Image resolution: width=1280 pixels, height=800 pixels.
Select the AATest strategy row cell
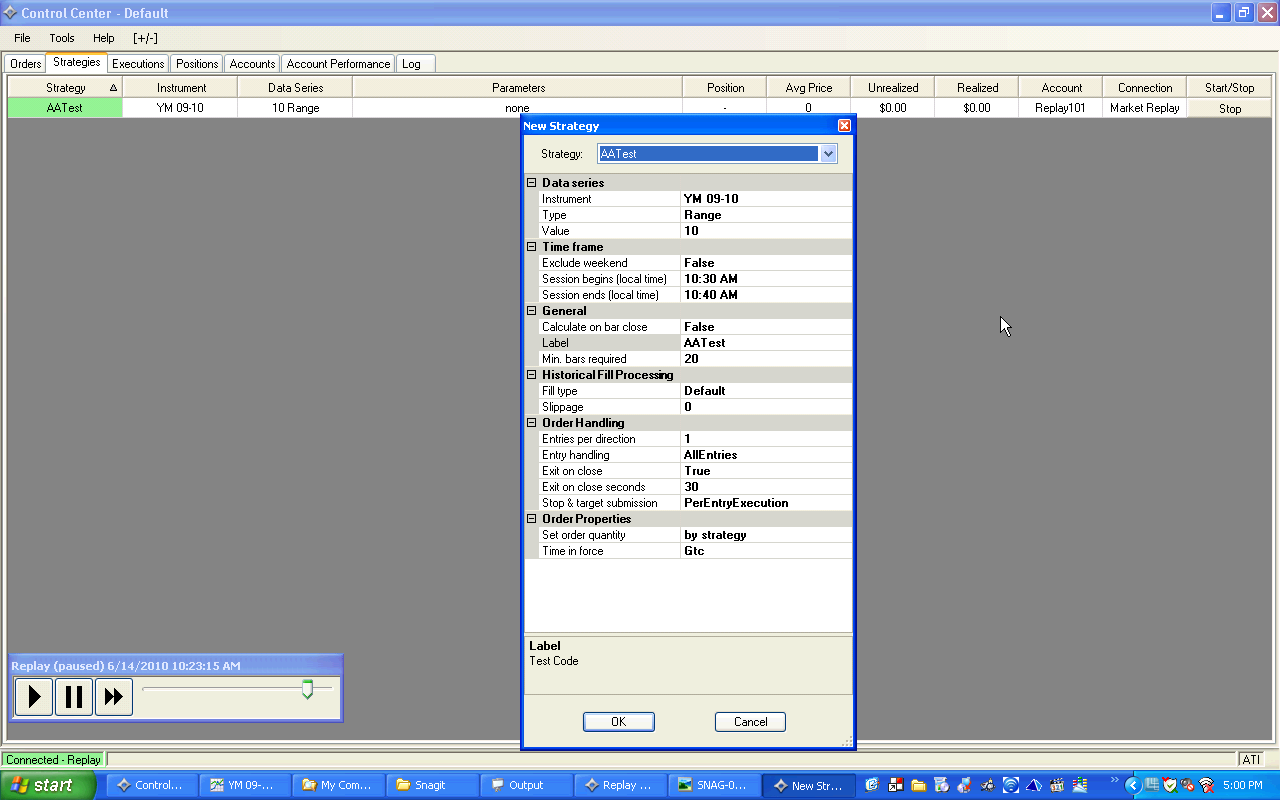pos(65,108)
